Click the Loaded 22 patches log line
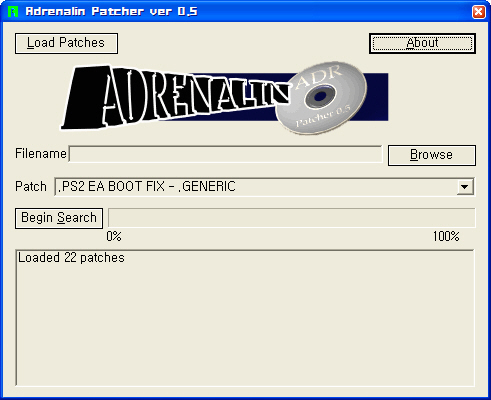Screen dimensions: 491x400 [71, 258]
